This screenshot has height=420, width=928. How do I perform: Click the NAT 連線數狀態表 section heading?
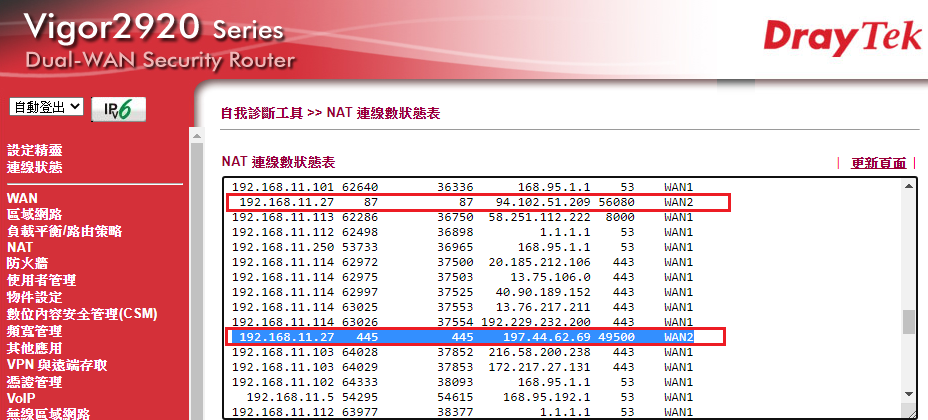coord(278,162)
